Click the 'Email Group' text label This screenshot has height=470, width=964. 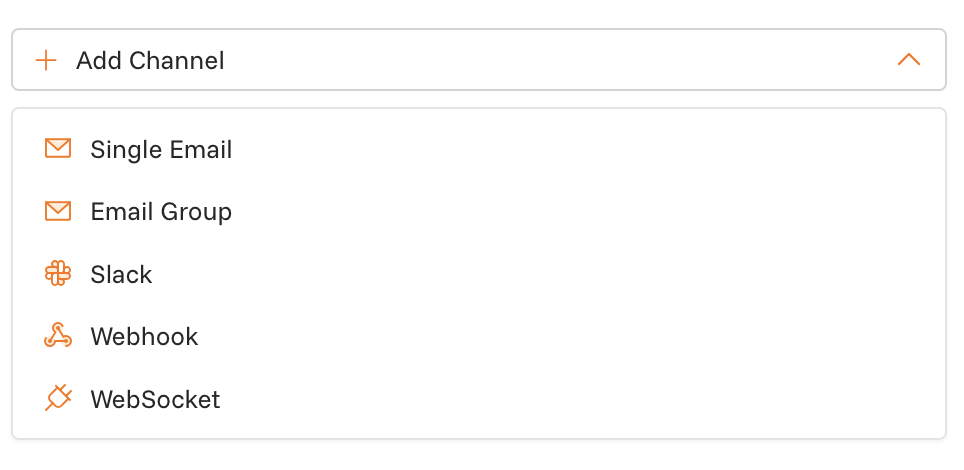(161, 211)
